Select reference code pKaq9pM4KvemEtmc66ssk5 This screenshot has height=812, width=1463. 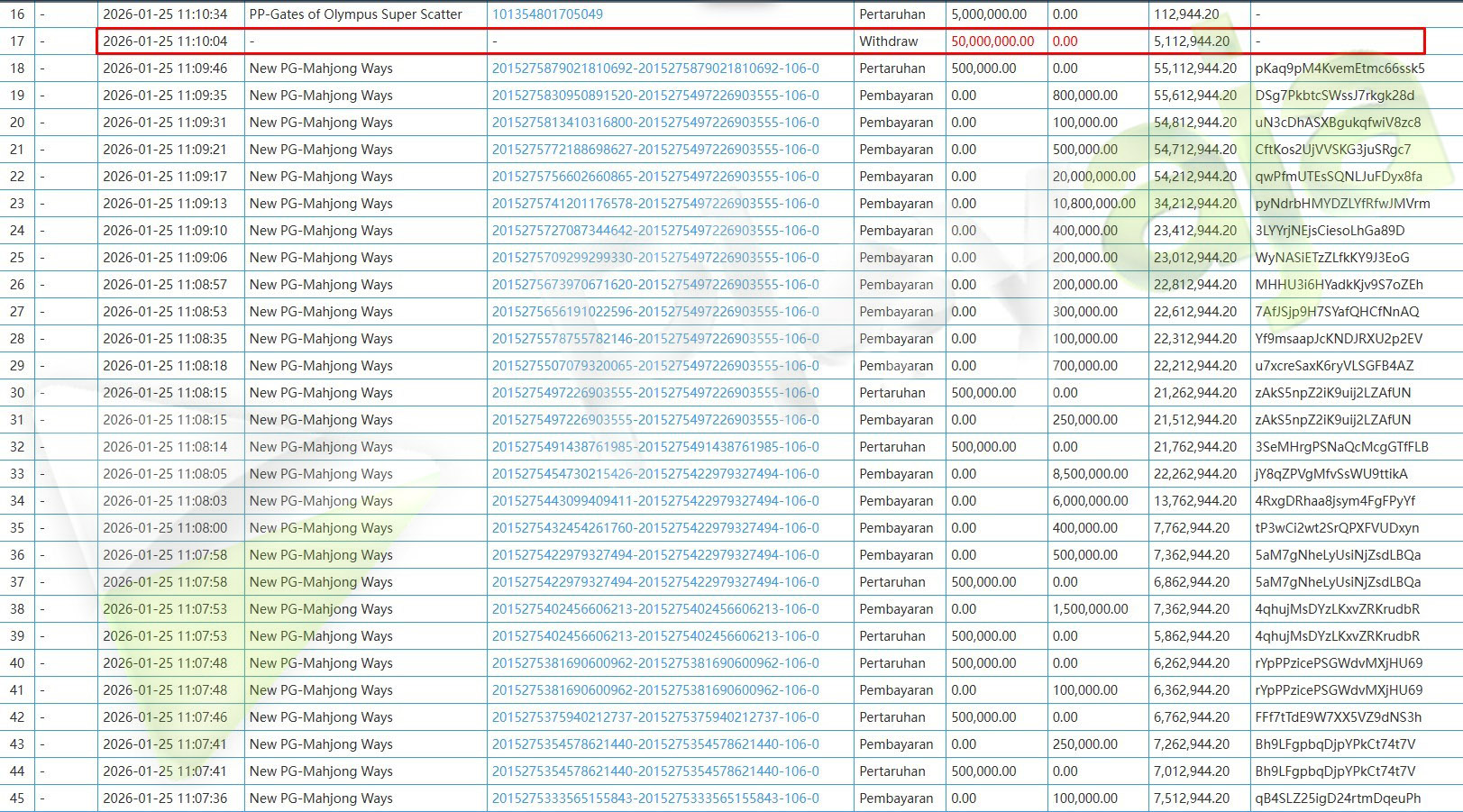[1340, 68]
